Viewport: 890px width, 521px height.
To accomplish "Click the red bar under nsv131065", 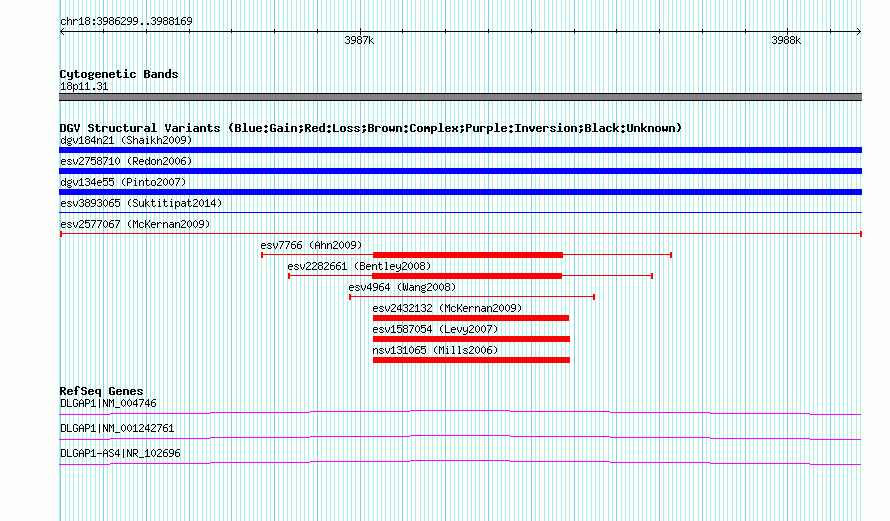I will [472, 360].
